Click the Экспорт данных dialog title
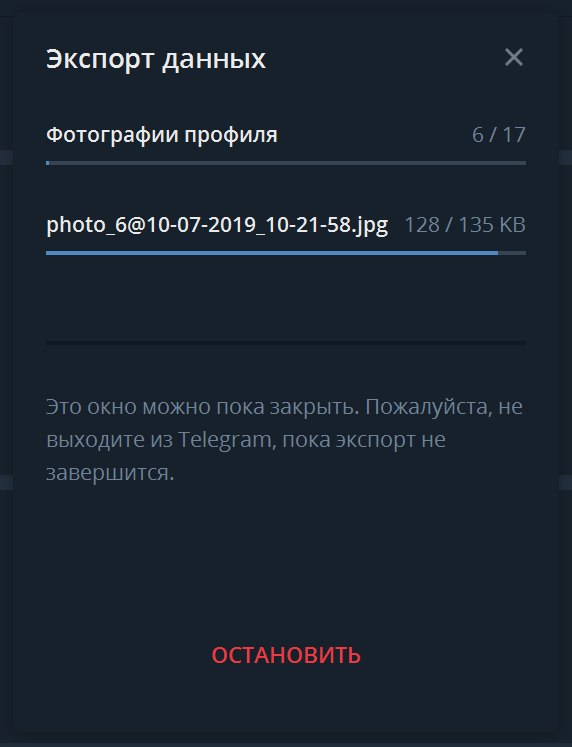This screenshot has height=747, width=572. (x=156, y=59)
